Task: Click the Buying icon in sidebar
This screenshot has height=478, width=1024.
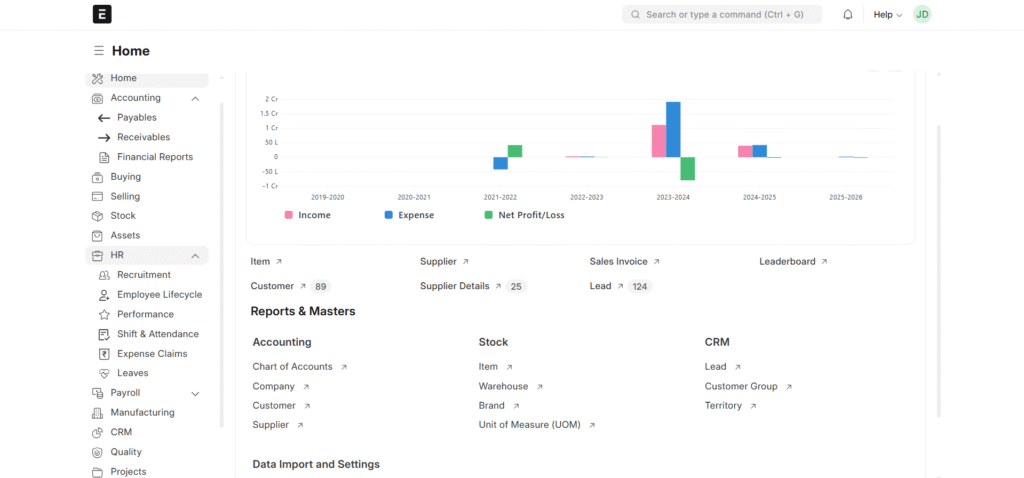Action: (97, 177)
